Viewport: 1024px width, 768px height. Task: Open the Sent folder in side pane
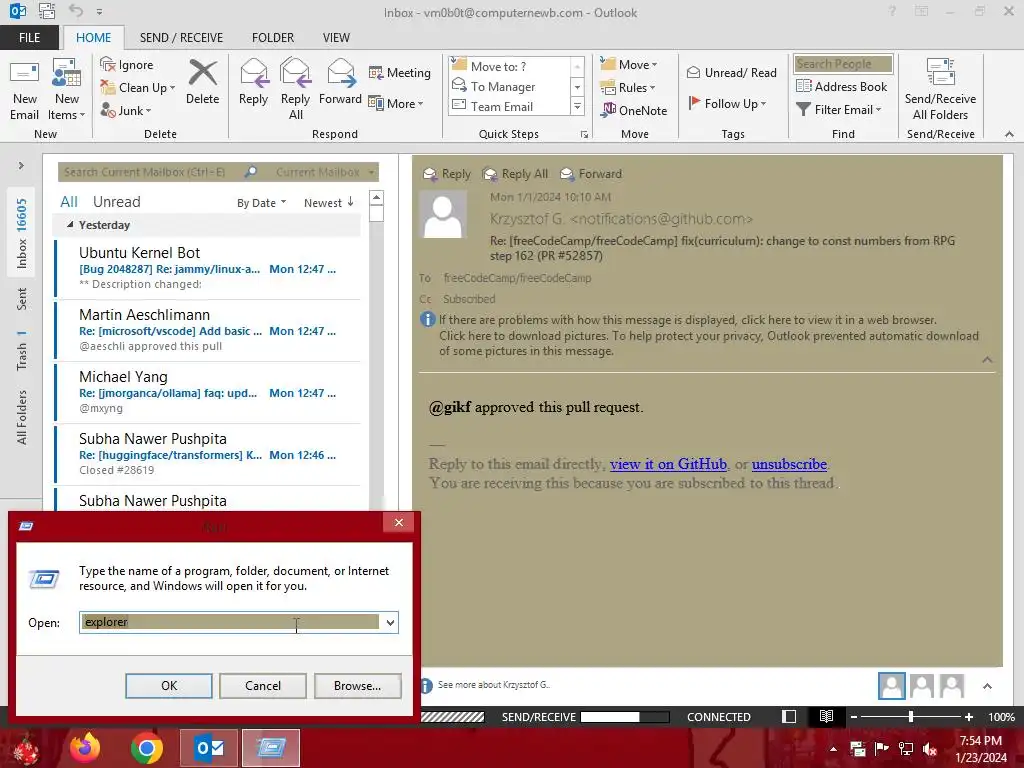(22, 299)
